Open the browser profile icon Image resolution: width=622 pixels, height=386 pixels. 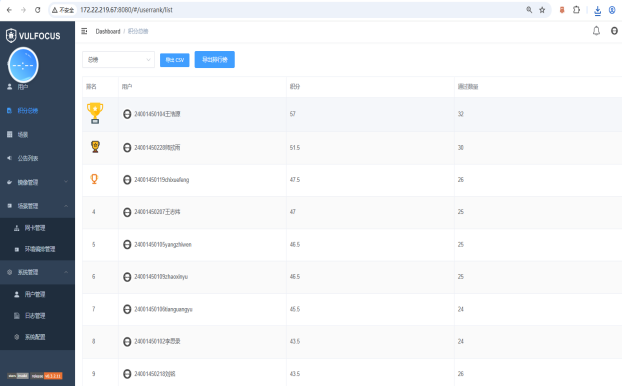click(612, 10)
